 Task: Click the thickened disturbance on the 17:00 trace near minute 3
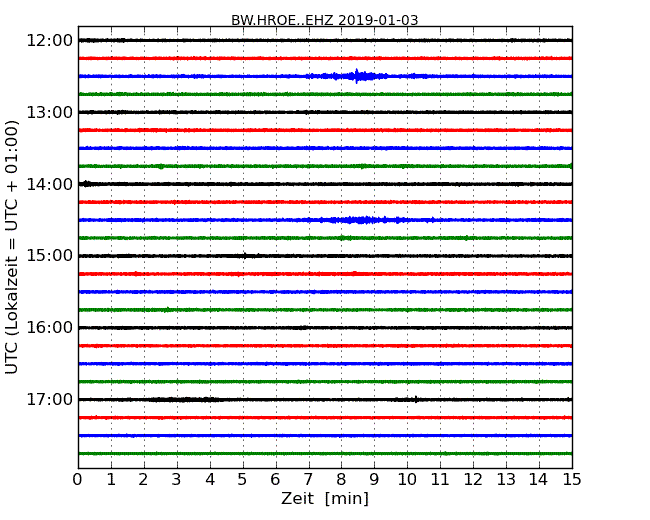point(184,400)
